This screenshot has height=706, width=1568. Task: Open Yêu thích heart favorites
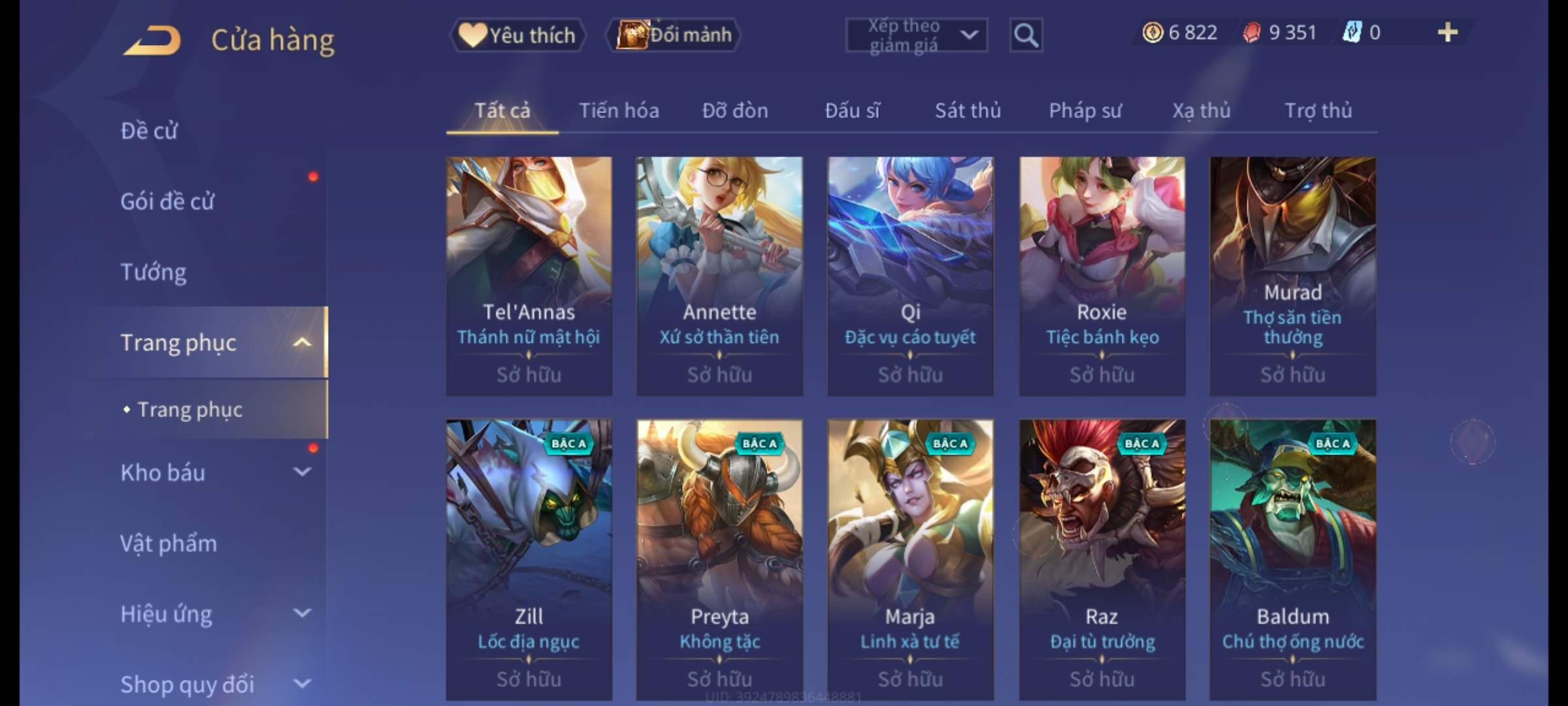[517, 35]
